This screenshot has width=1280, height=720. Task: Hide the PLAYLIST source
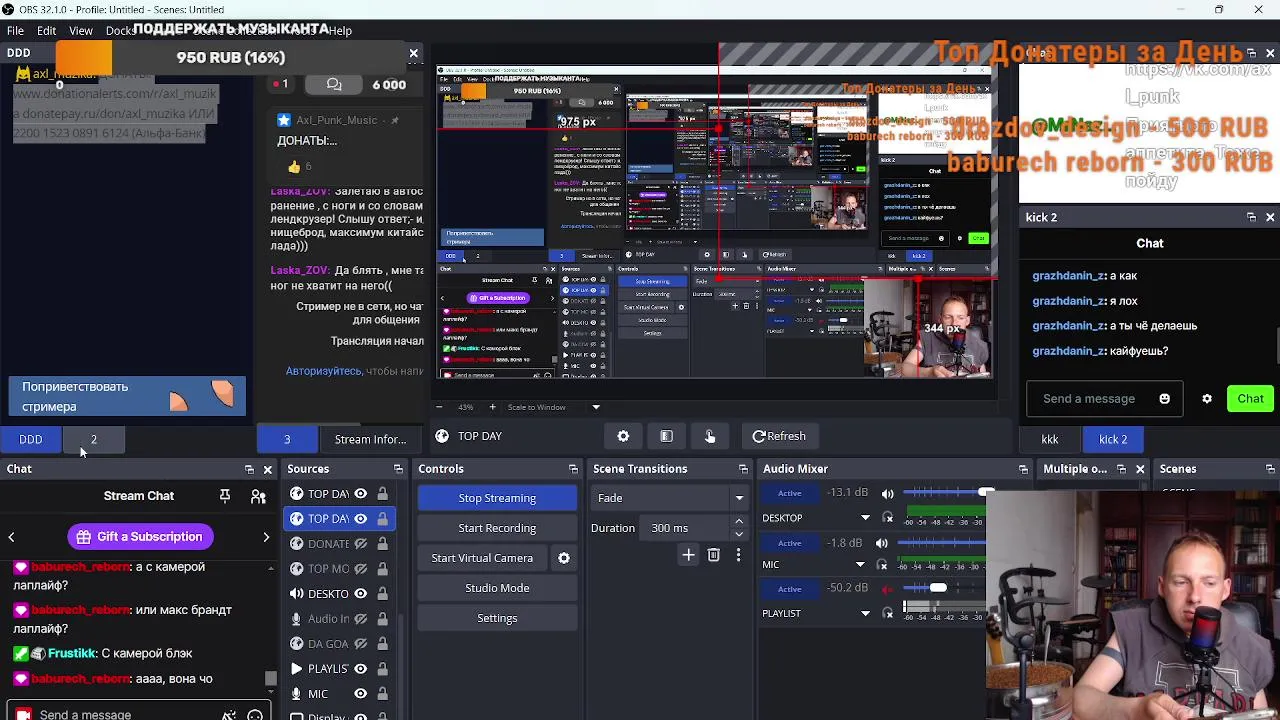(360, 669)
